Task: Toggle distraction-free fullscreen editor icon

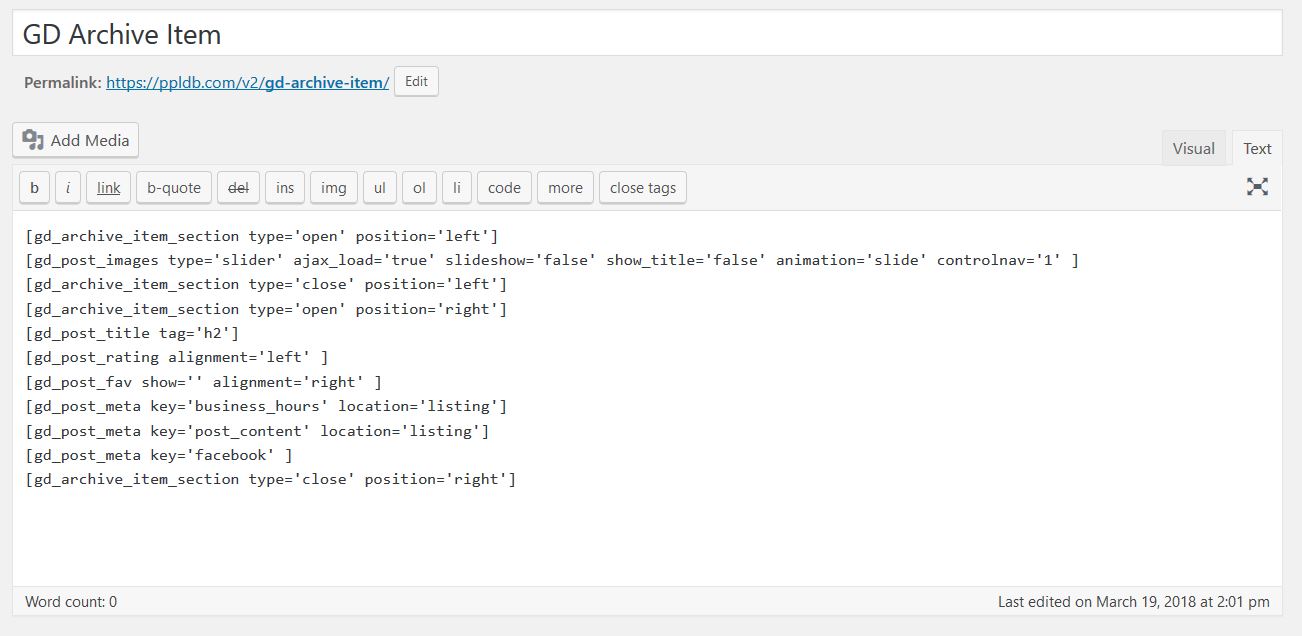Action: tap(1257, 186)
